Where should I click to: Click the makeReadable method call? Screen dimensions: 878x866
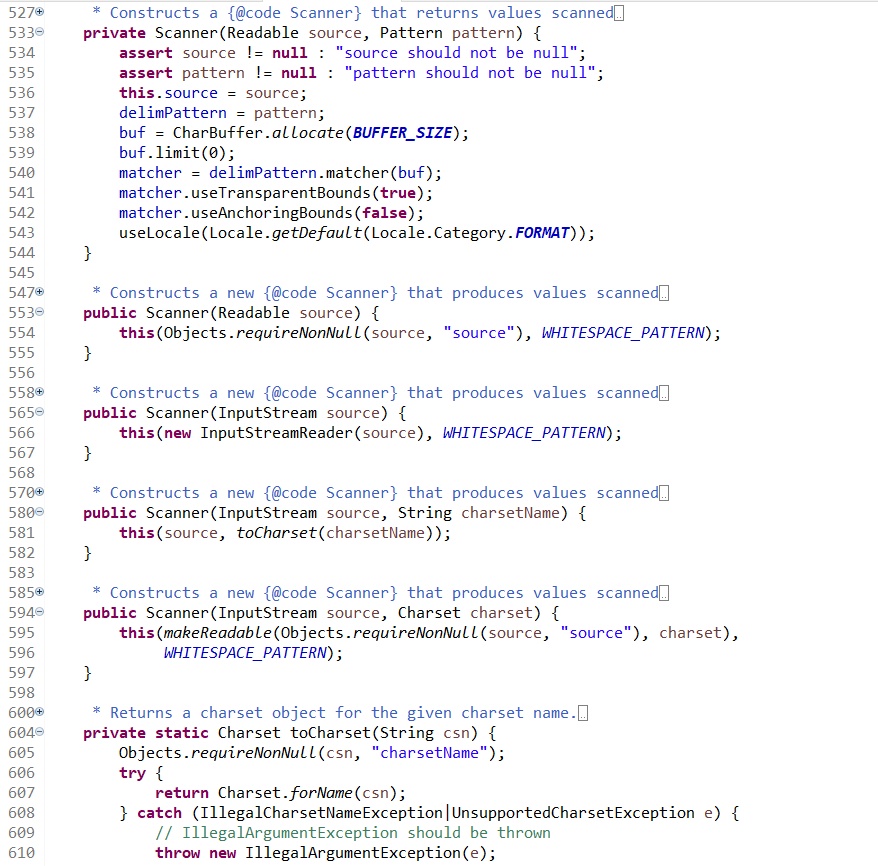click(x=218, y=633)
